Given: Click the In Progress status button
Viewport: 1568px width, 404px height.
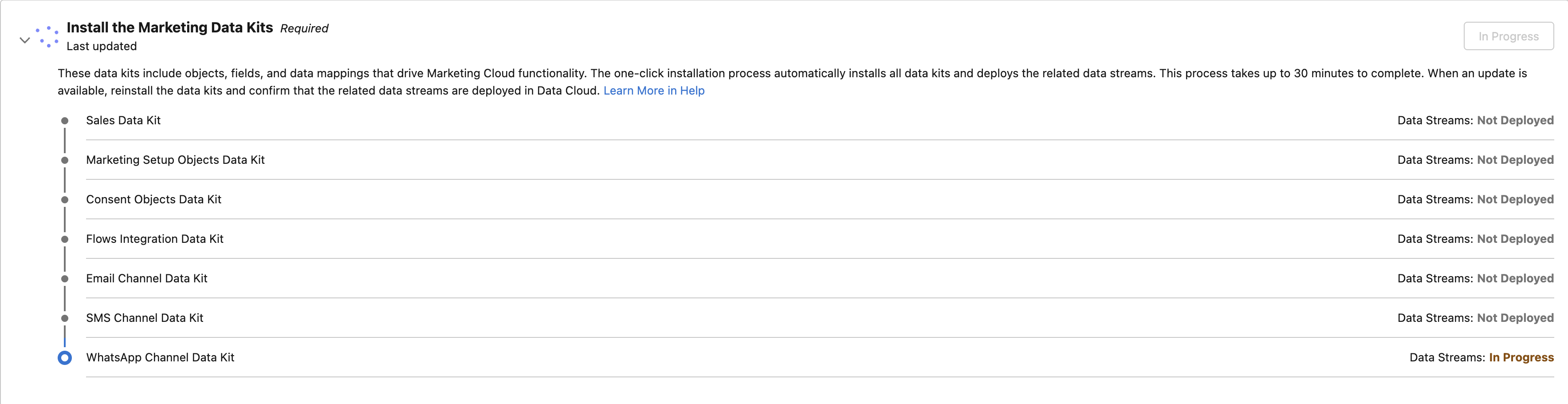Looking at the screenshot, I should point(1509,36).
